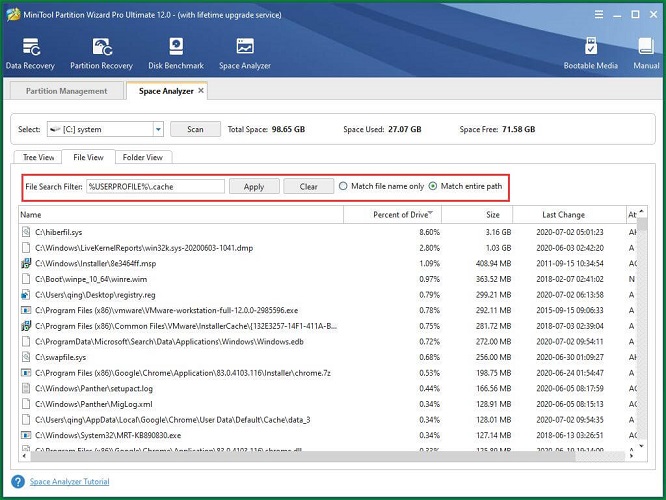
Task: Click the scroll right arrow
Action: [x=631, y=456]
